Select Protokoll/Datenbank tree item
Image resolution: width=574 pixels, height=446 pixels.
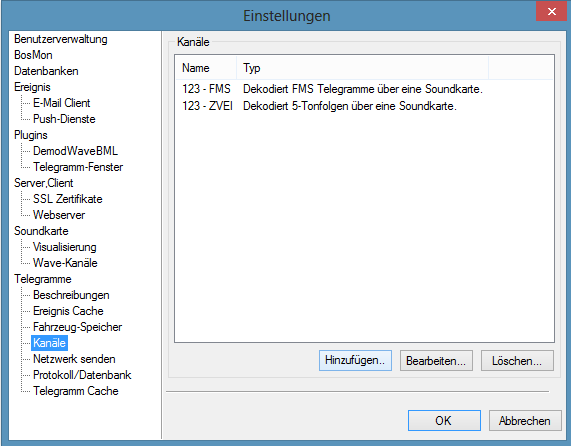82,375
